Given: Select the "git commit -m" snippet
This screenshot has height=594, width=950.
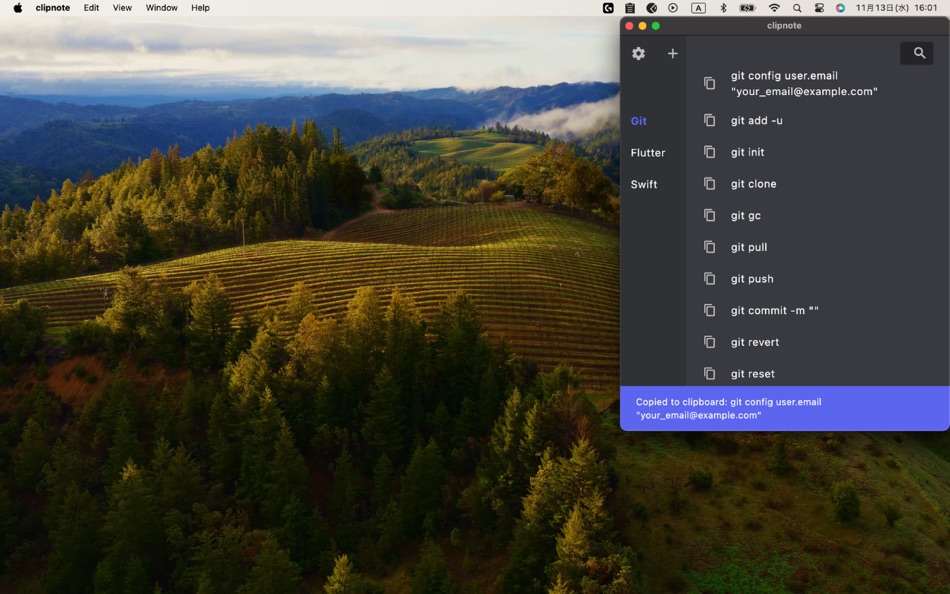Looking at the screenshot, I should 775,310.
